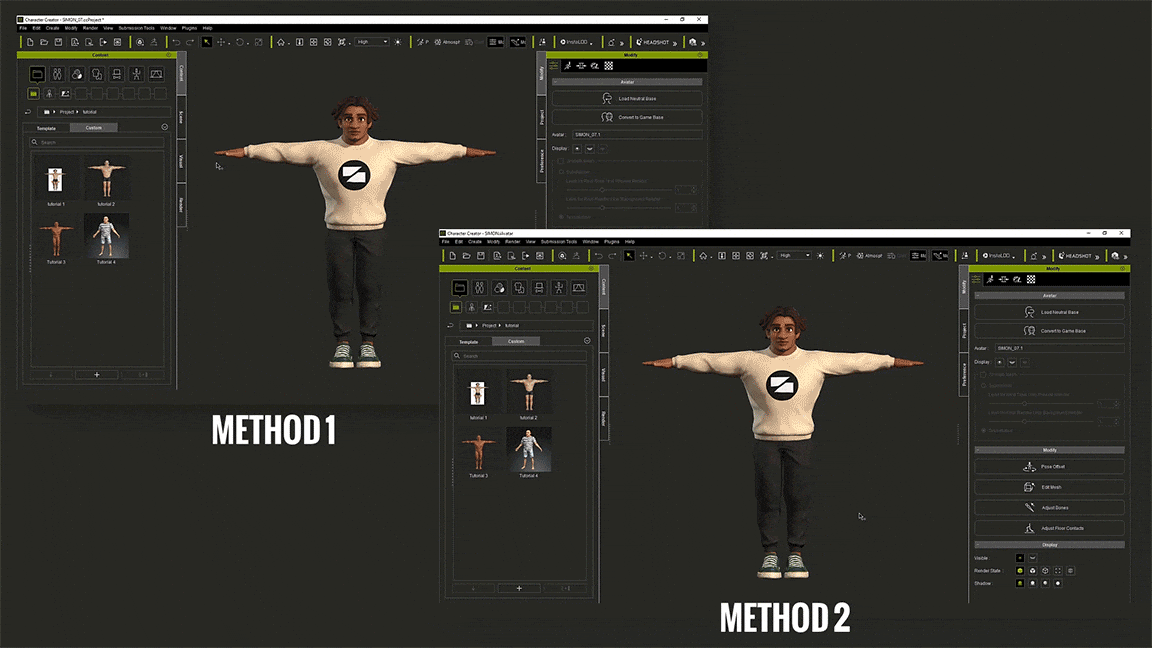Click Undo arrow in Method 2 toolbar
This screenshot has height=648, width=1152.
coord(599,256)
